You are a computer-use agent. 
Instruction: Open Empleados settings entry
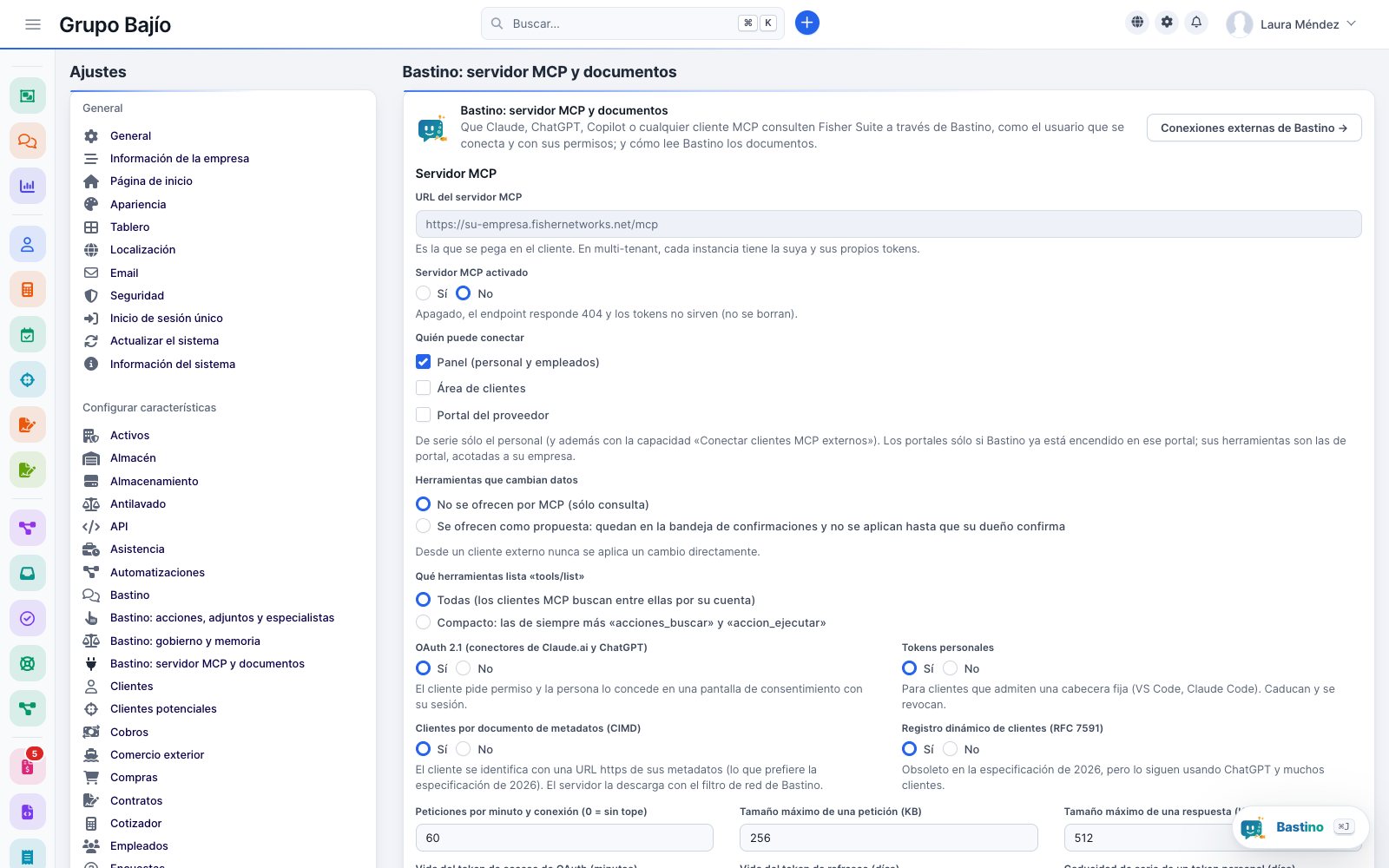click(139, 845)
